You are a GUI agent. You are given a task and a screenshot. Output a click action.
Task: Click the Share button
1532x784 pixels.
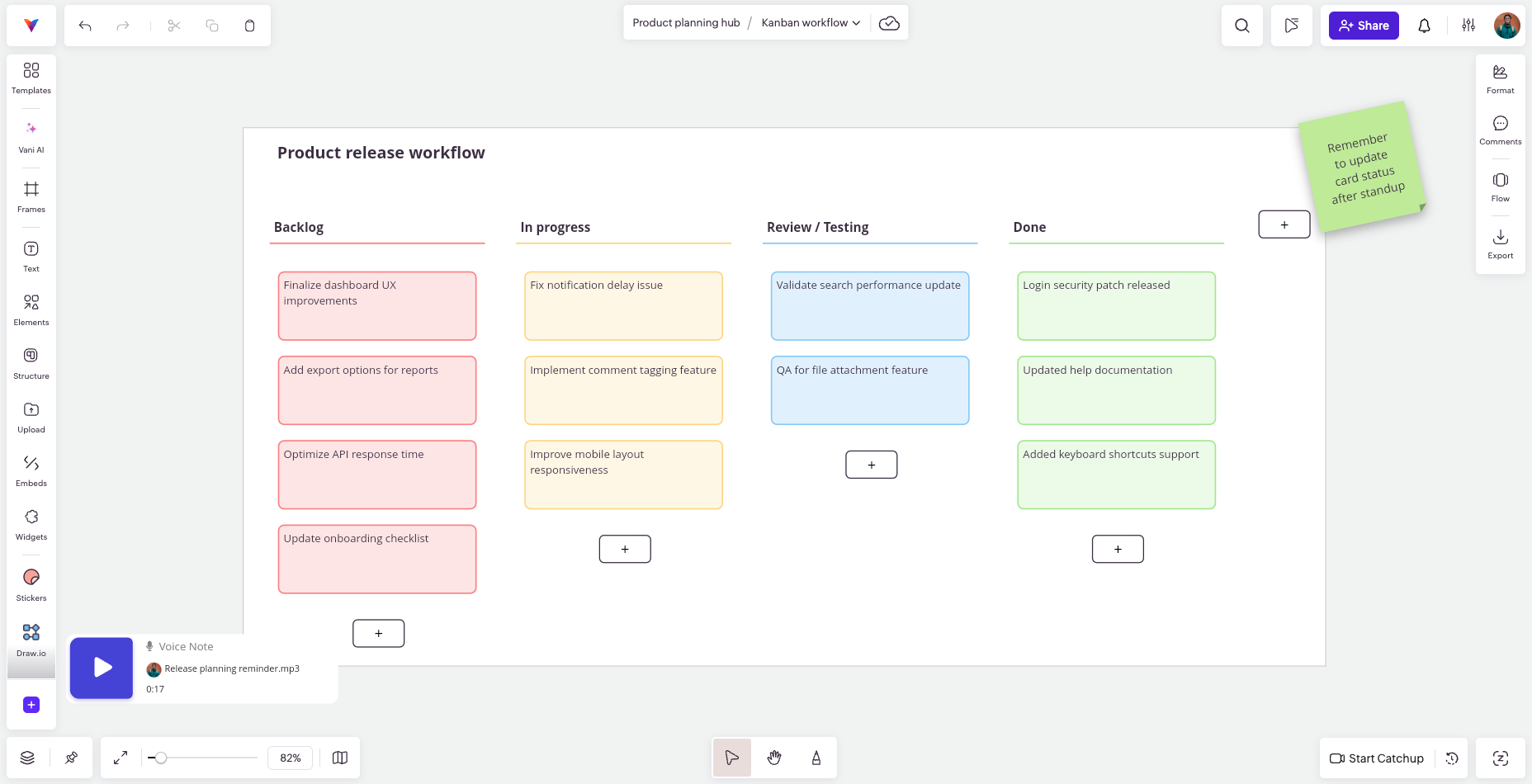click(x=1363, y=26)
